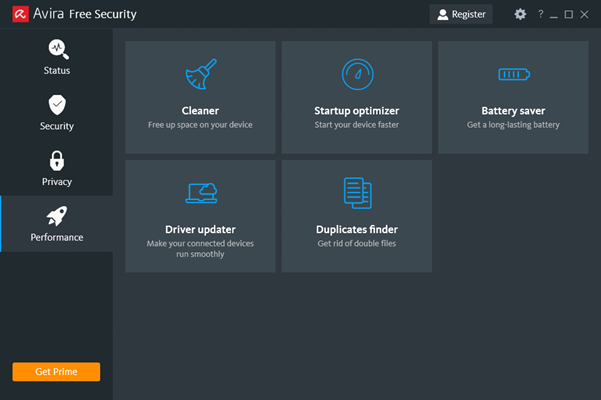Open the Startup optimizer title
Screen dimensions: 601x400
356,111
